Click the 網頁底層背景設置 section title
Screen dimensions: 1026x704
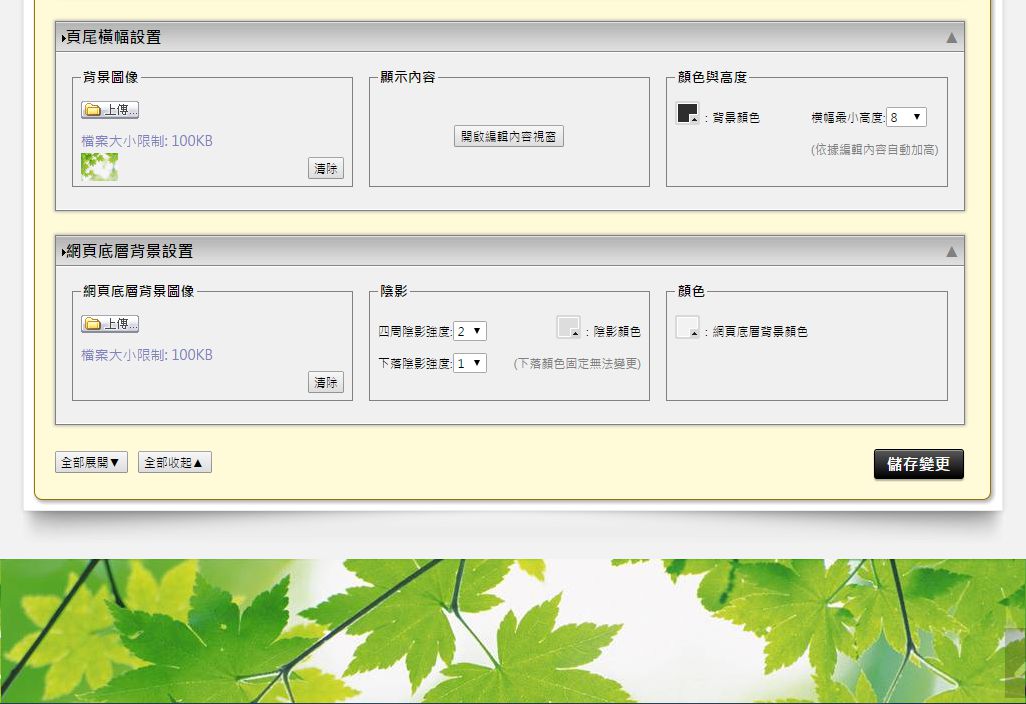128,252
